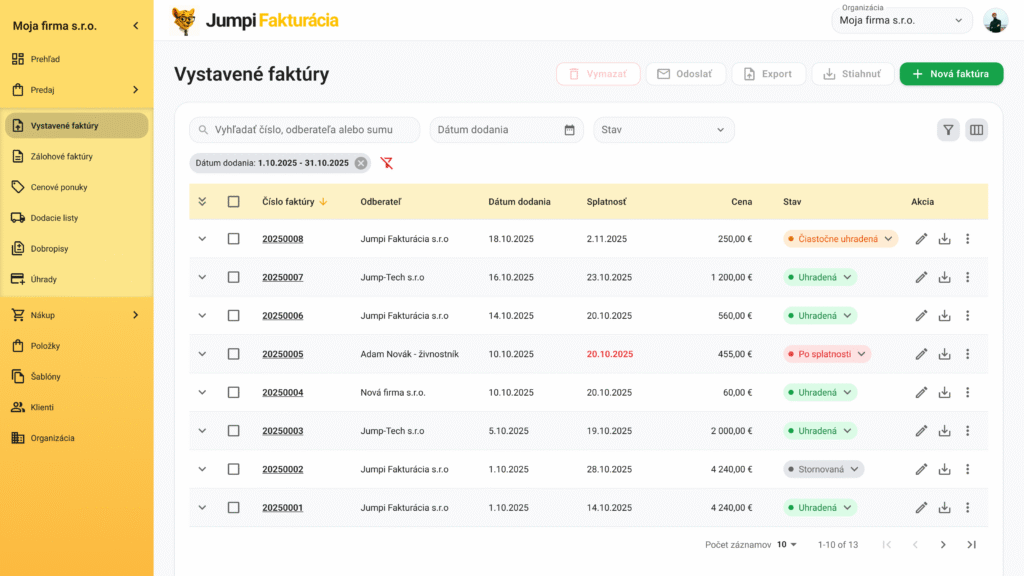This screenshot has width=1024, height=576.
Task: Click edit pencil icon for invoice 20250008
Action: click(x=921, y=239)
